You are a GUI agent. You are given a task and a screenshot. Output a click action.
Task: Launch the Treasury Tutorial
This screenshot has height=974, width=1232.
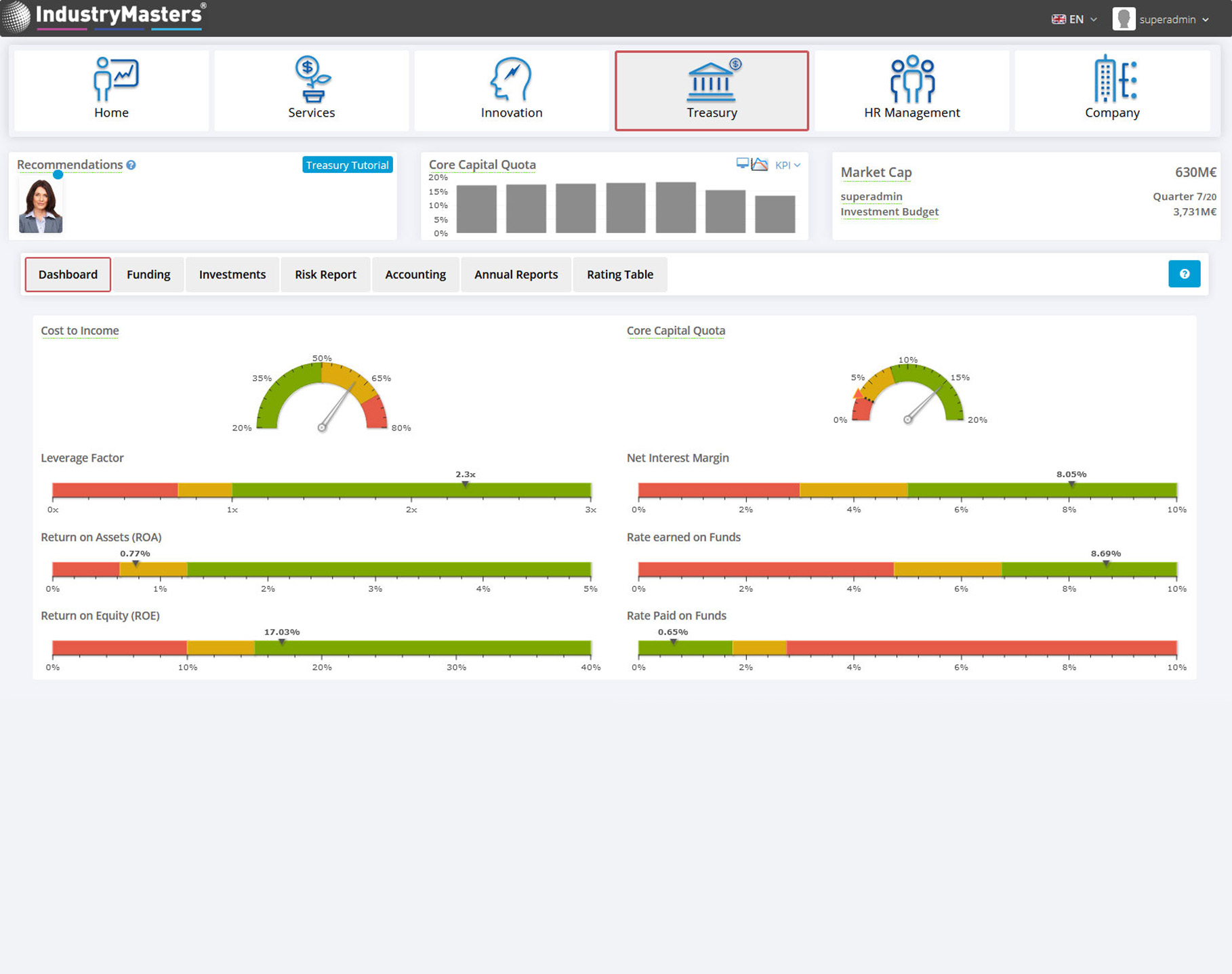[347, 165]
